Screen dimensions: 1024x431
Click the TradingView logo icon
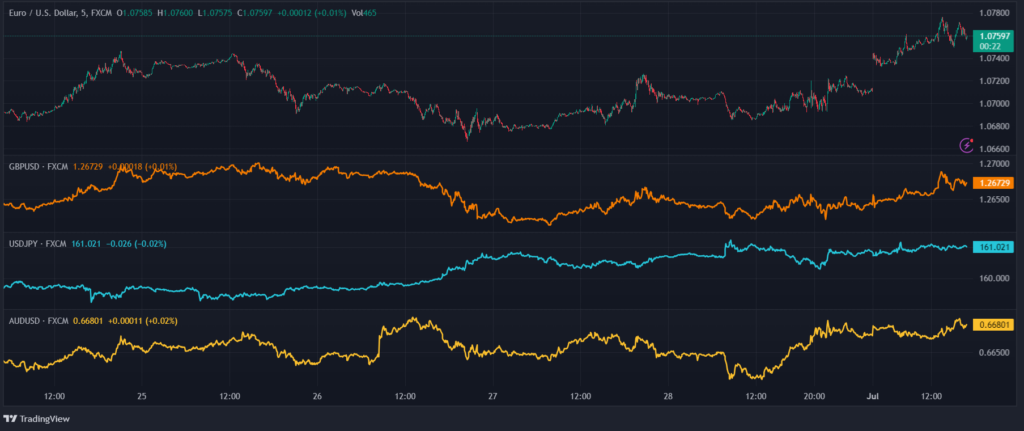pyautogui.click(x=11, y=419)
